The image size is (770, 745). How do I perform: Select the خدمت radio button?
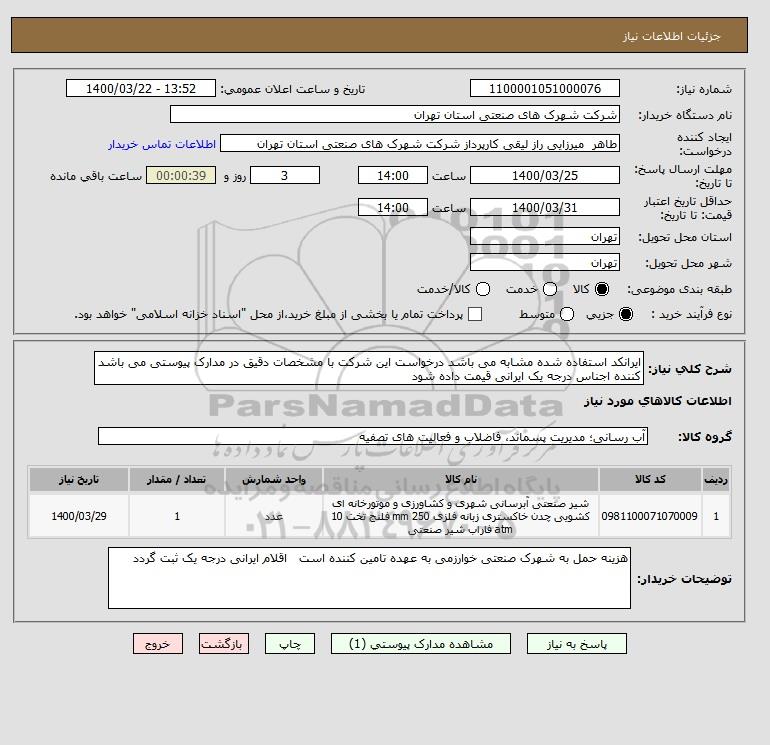550,289
